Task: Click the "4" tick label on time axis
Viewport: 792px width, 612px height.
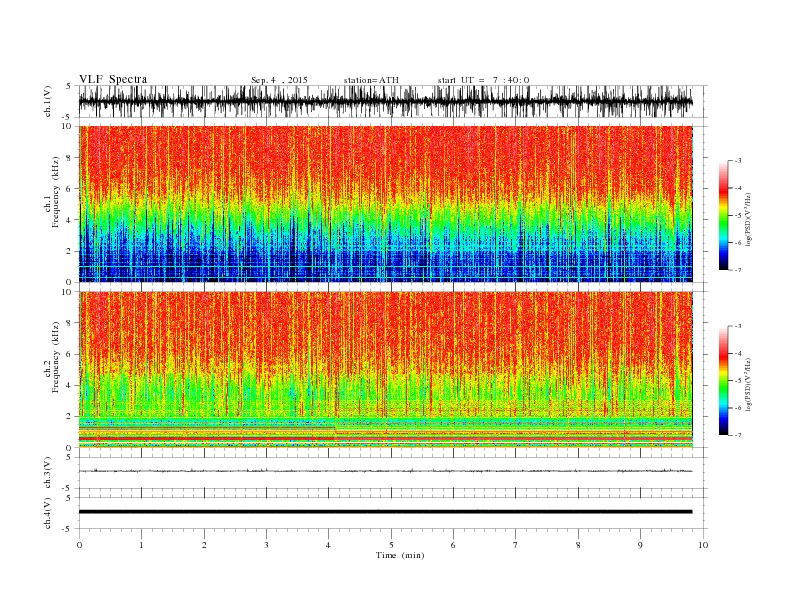Action: (328, 545)
